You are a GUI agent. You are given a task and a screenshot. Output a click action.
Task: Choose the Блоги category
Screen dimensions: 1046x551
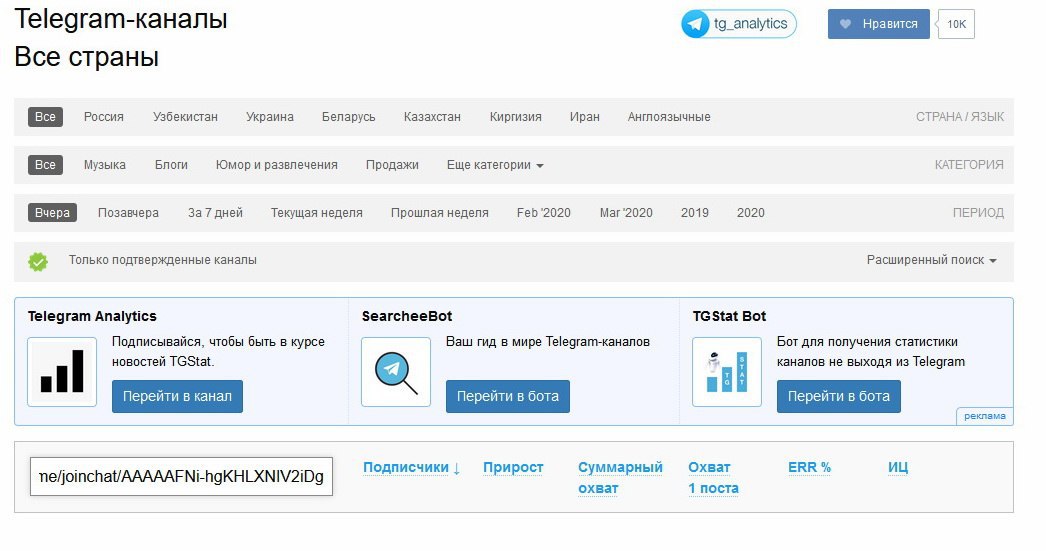tap(171, 165)
